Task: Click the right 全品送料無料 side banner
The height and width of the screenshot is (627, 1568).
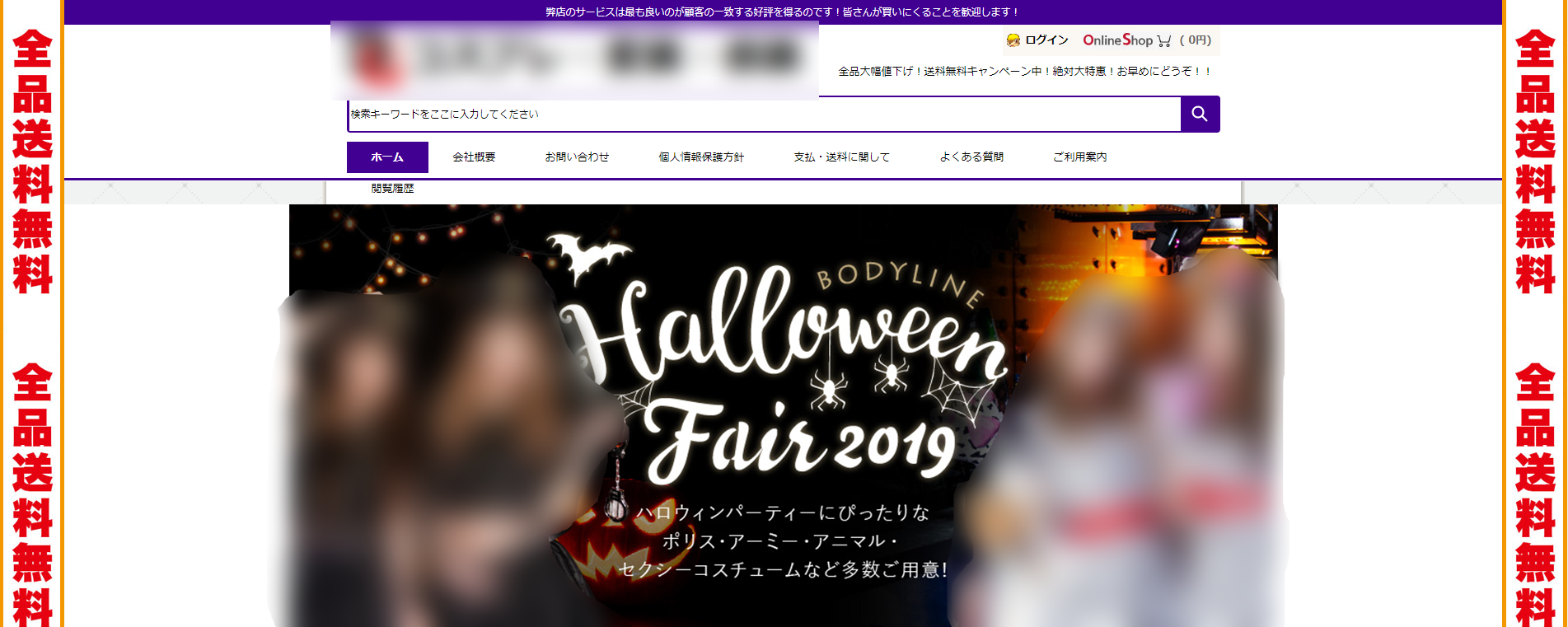Action: click(1535, 313)
